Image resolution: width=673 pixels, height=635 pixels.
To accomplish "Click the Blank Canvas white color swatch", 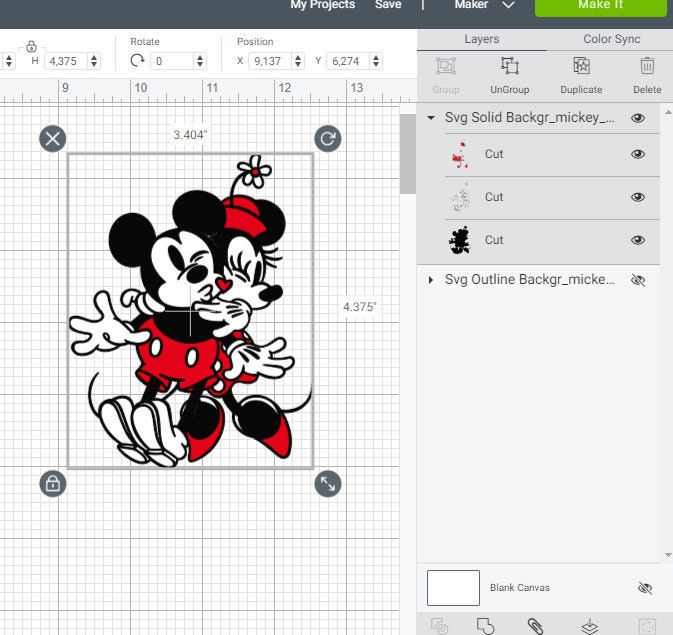I will 453,587.
